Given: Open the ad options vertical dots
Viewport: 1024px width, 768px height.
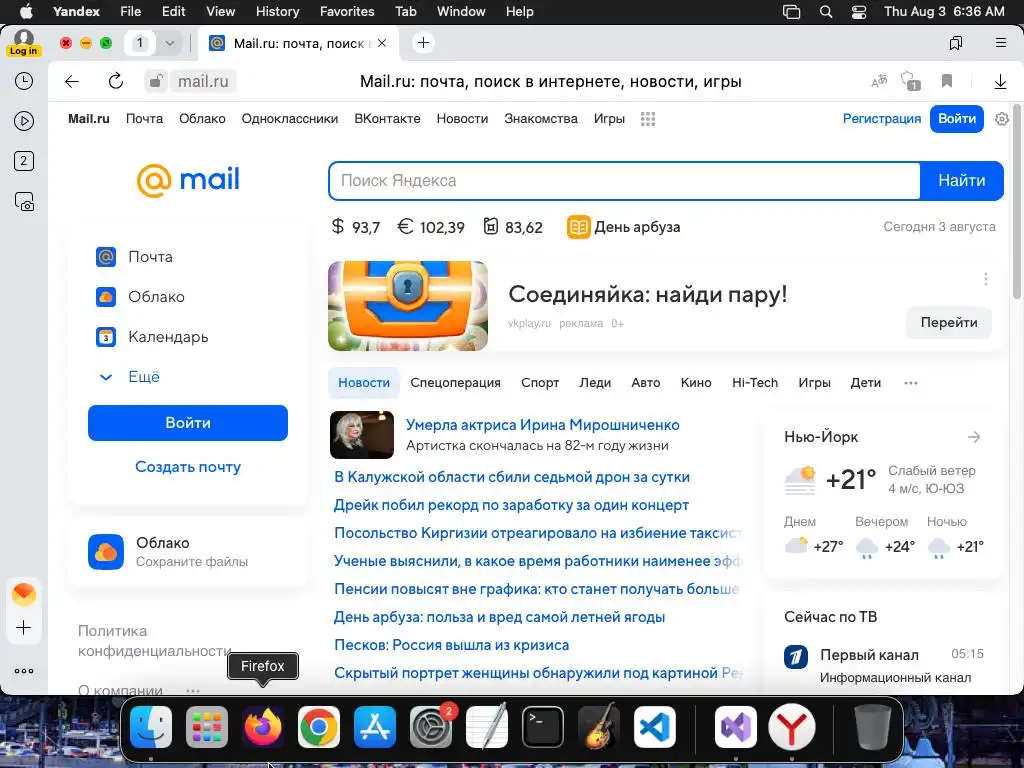Looking at the screenshot, I should point(985,279).
